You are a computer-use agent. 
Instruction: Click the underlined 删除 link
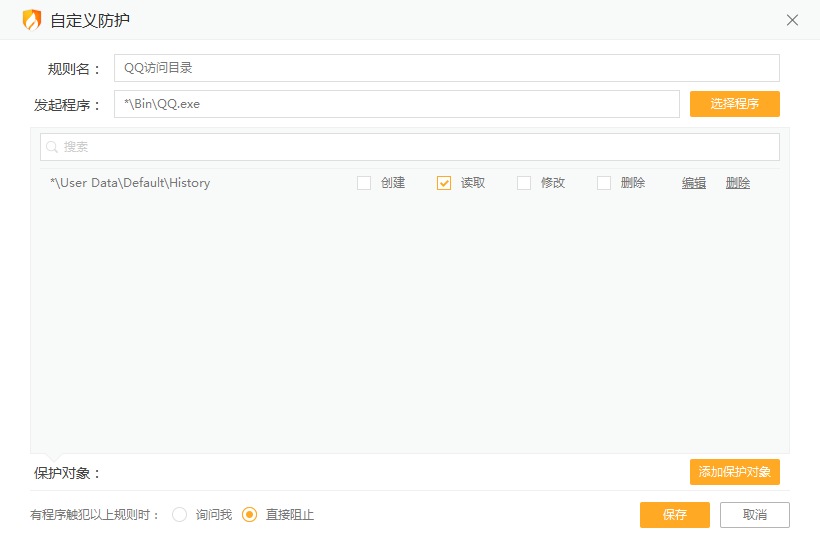738,183
